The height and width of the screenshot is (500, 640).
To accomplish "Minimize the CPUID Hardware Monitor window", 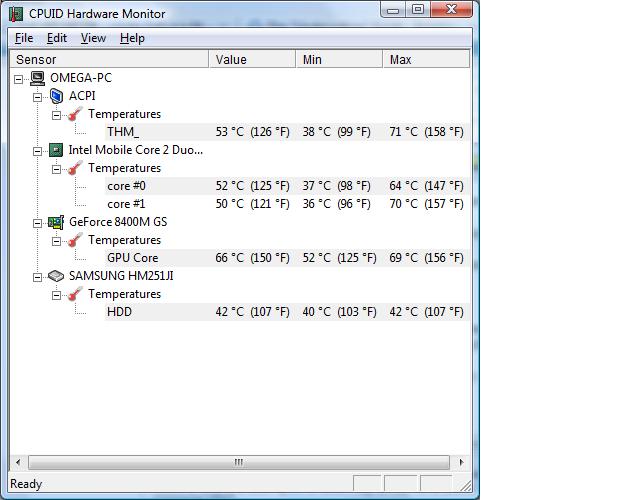I will coord(393,10).
